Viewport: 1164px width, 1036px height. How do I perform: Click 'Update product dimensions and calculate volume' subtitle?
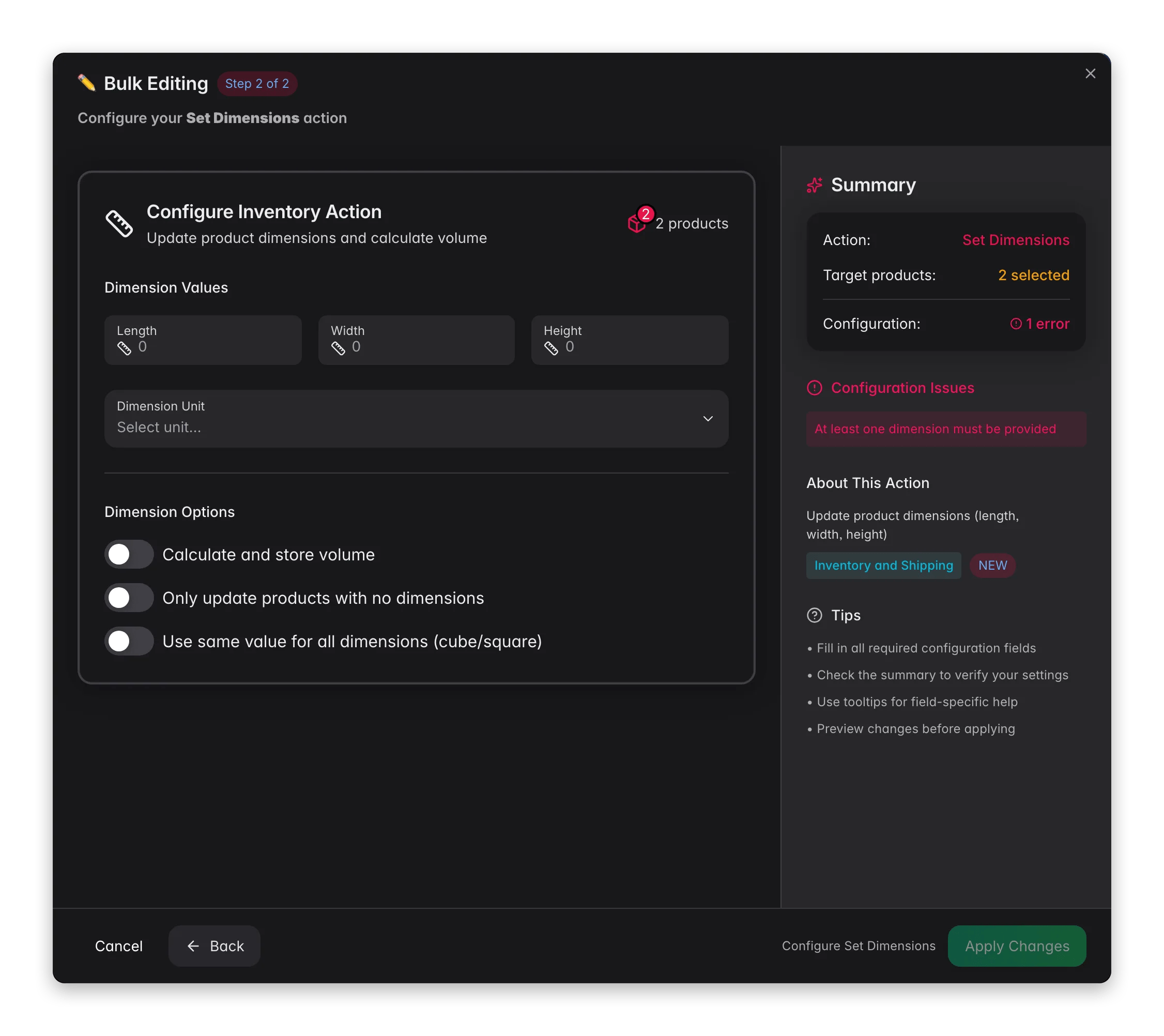pyautogui.click(x=317, y=238)
